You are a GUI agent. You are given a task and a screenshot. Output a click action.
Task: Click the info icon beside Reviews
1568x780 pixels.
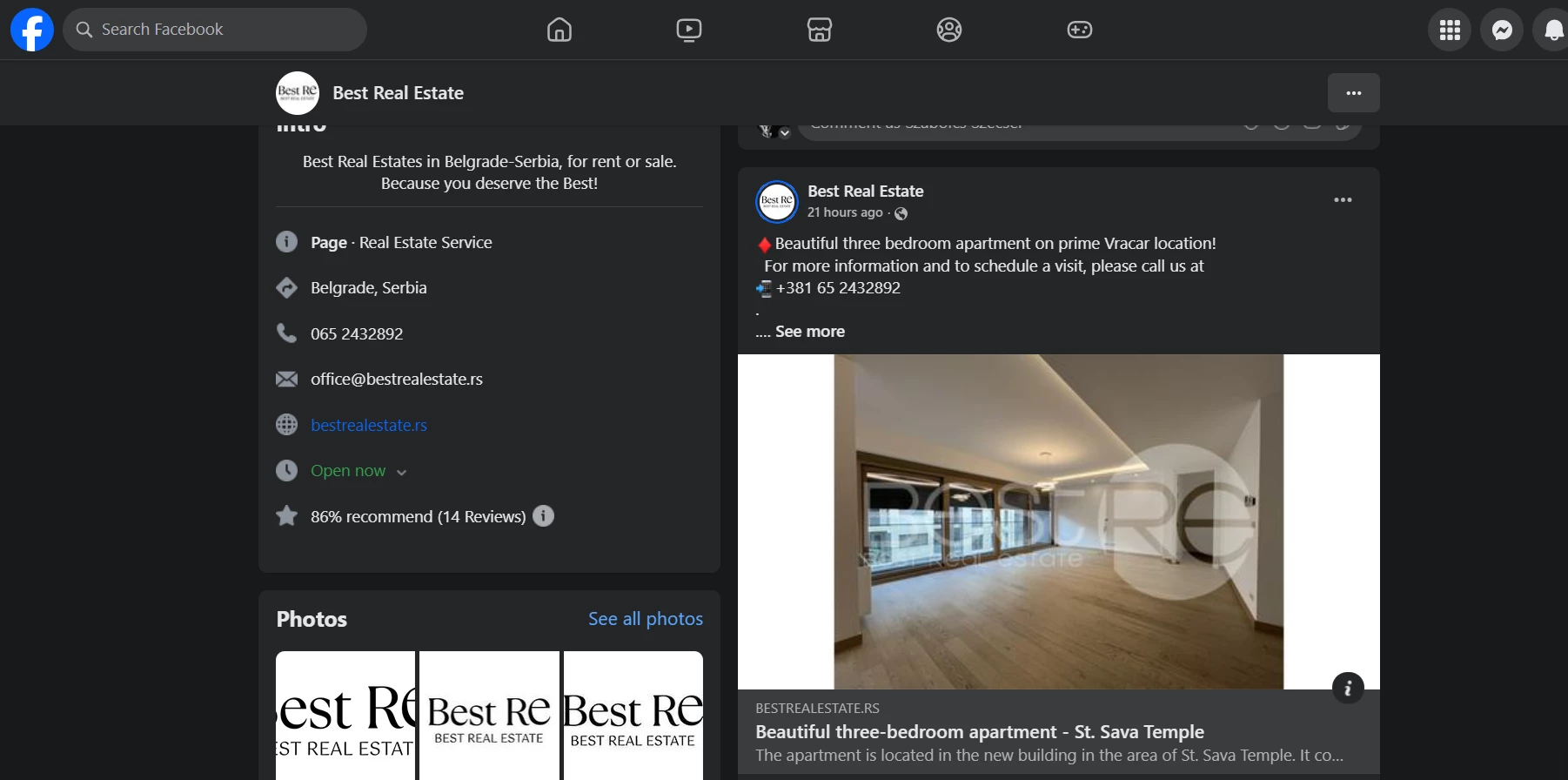point(543,516)
